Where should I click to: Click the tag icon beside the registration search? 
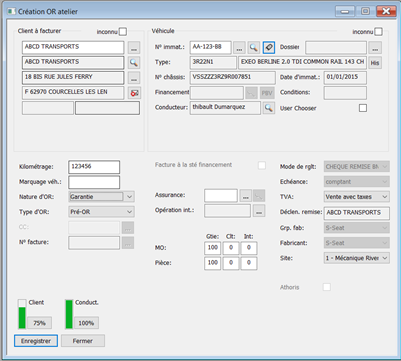point(269,48)
